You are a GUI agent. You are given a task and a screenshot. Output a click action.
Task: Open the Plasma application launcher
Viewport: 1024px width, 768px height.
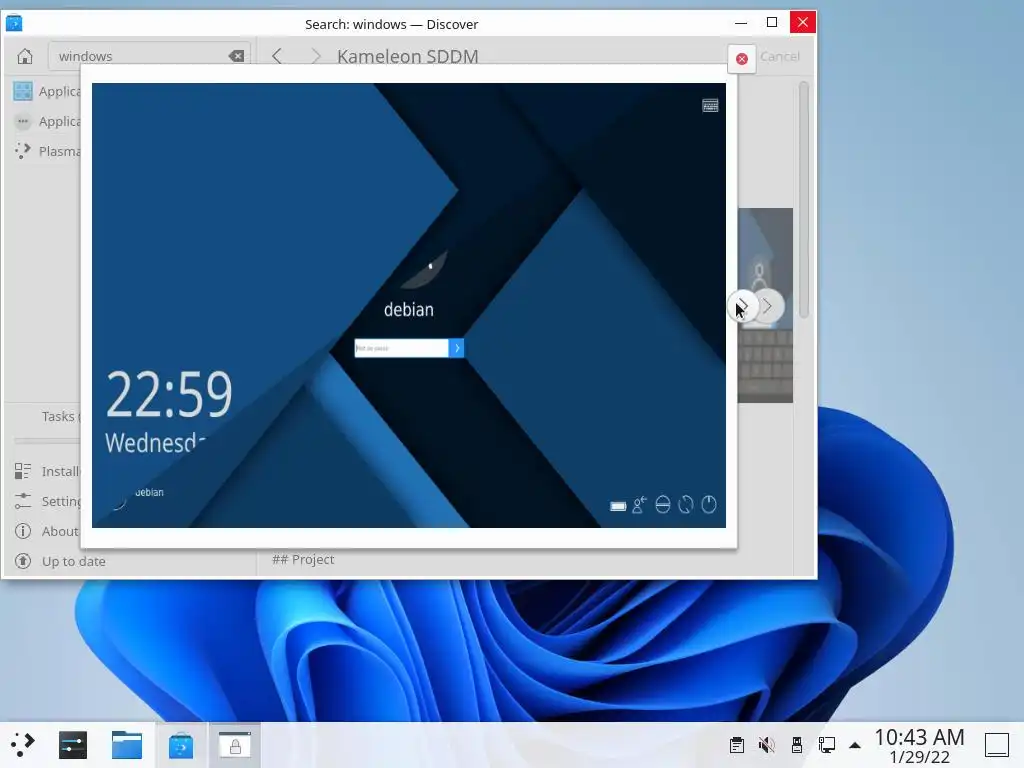pos(23,744)
